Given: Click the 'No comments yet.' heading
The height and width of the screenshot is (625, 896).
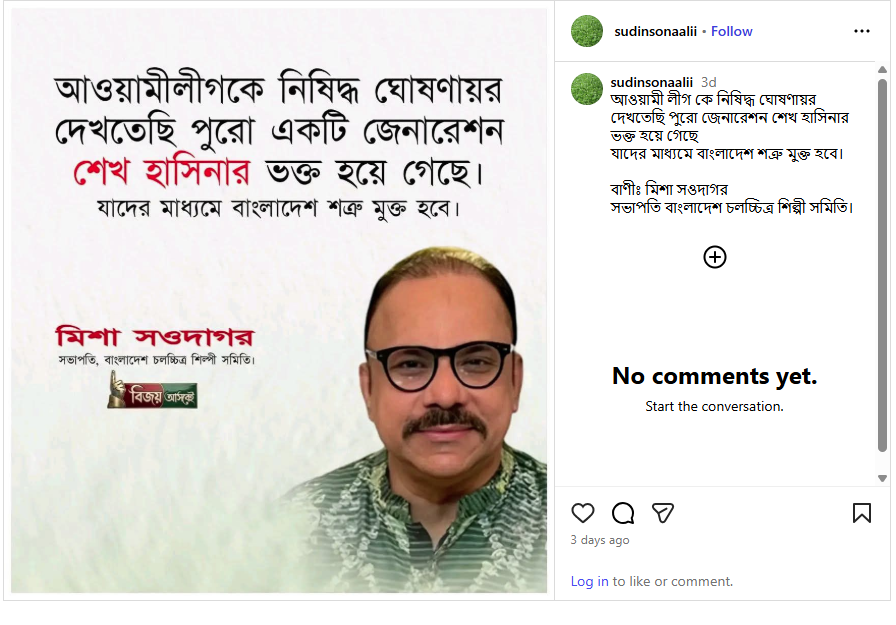Looking at the screenshot, I should [714, 376].
